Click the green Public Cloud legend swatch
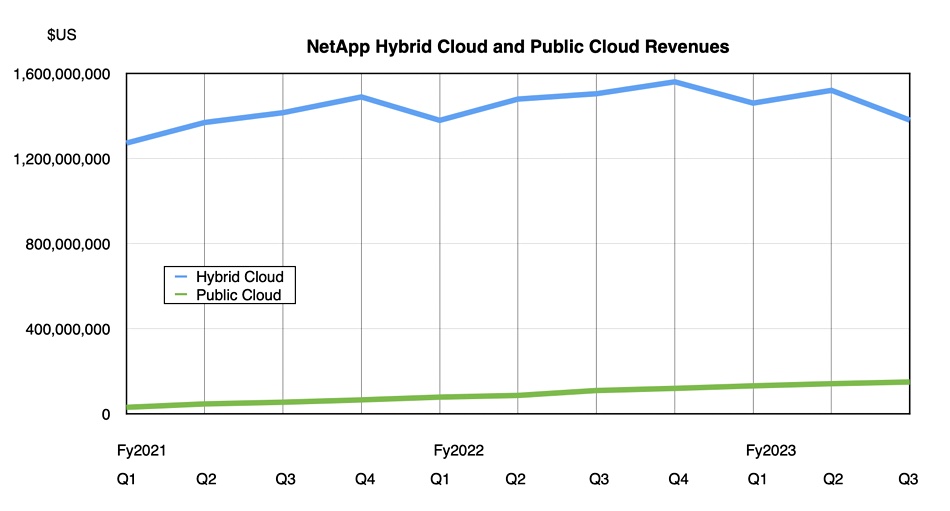 pos(181,295)
